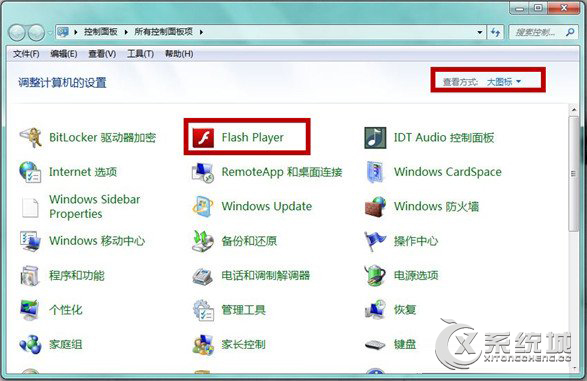Click the Windows 移动中心 laptop icon
The image size is (587, 381).
[31, 241]
